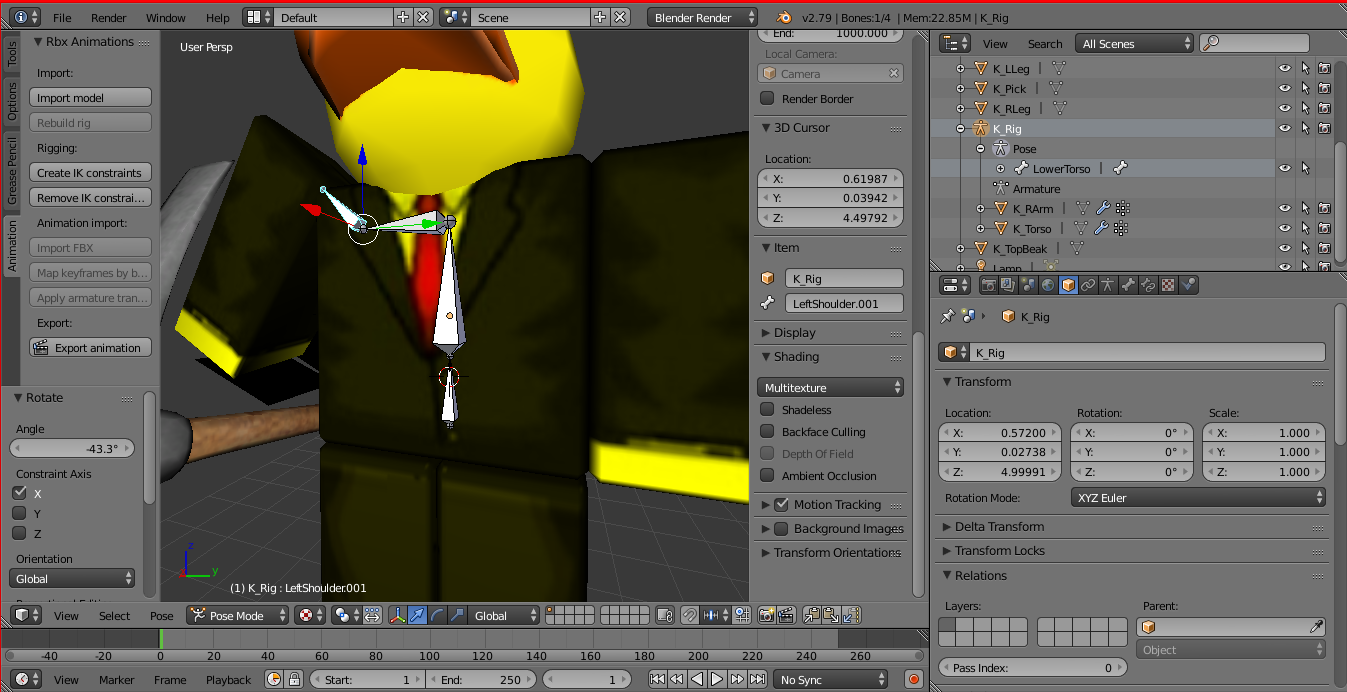Open the Render properties tab

coord(989,285)
